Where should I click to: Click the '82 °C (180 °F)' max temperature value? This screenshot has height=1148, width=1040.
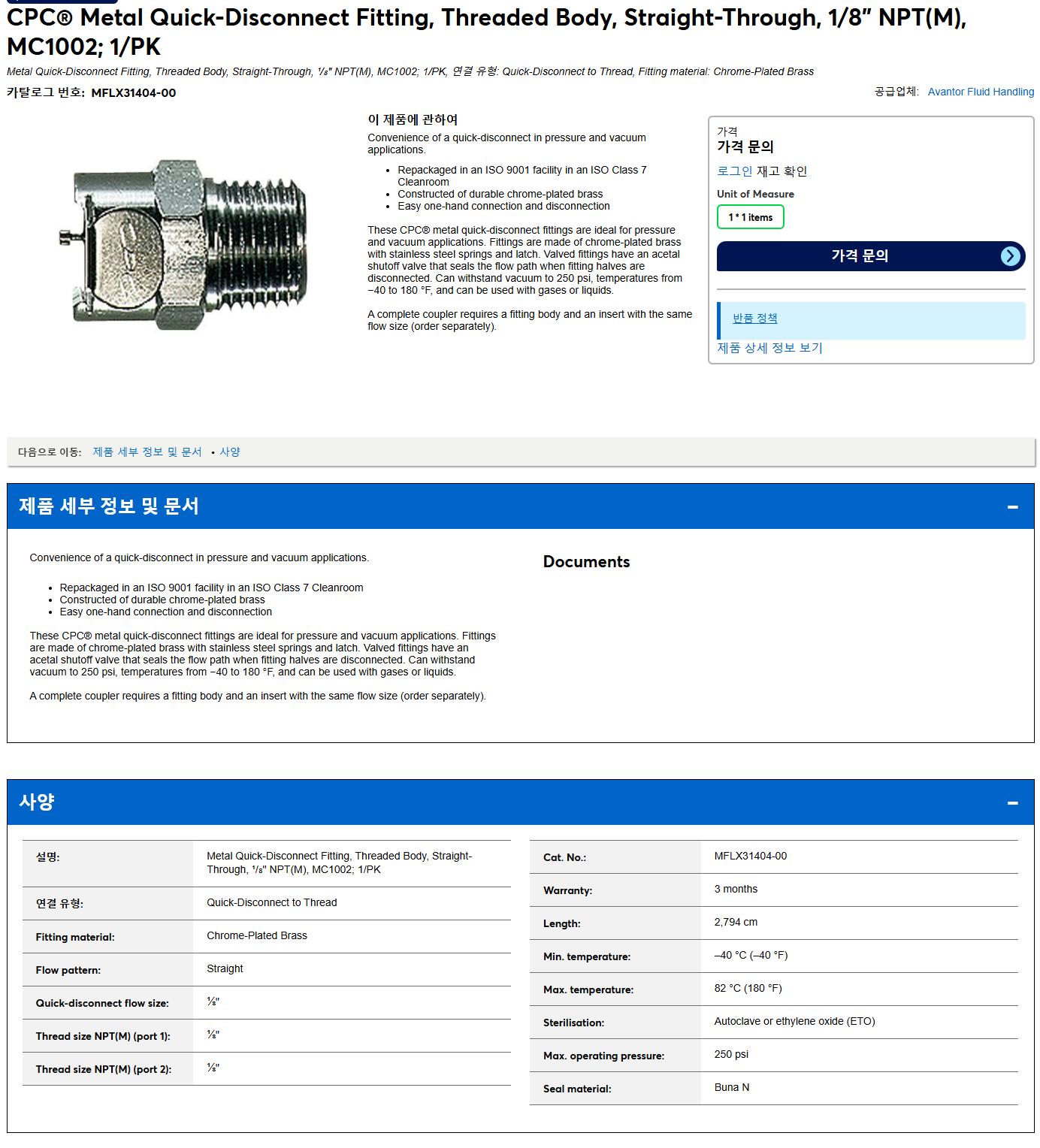pyautogui.click(x=748, y=988)
